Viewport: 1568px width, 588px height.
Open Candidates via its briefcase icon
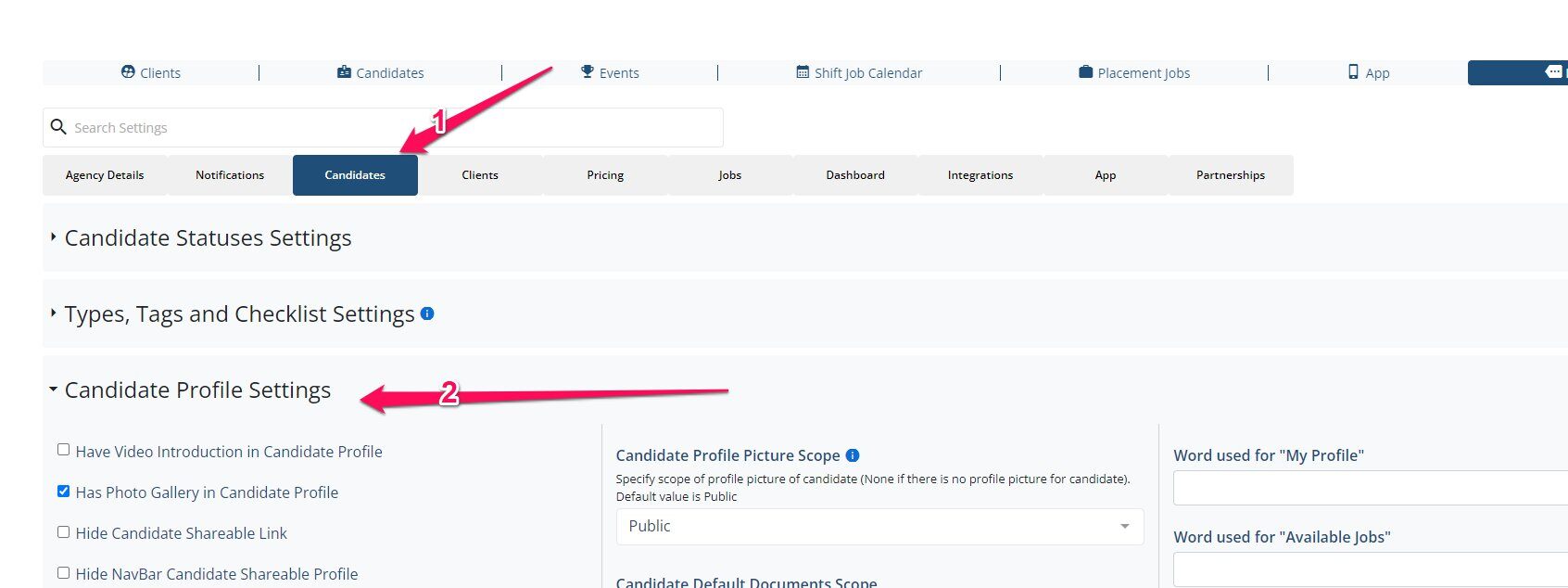click(x=343, y=71)
